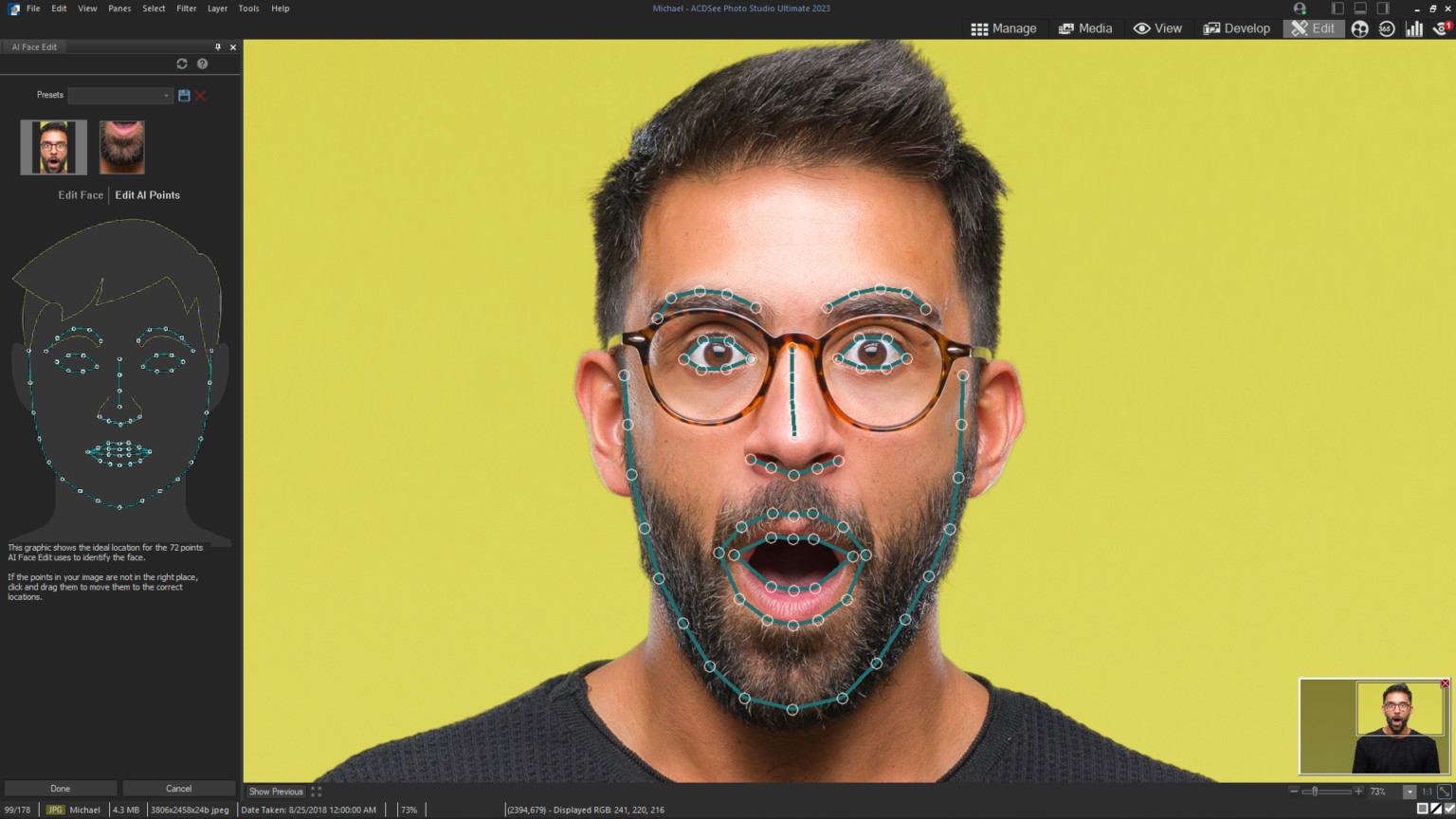Unpin the AI Face Edit panel

click(x=217, y=46)
